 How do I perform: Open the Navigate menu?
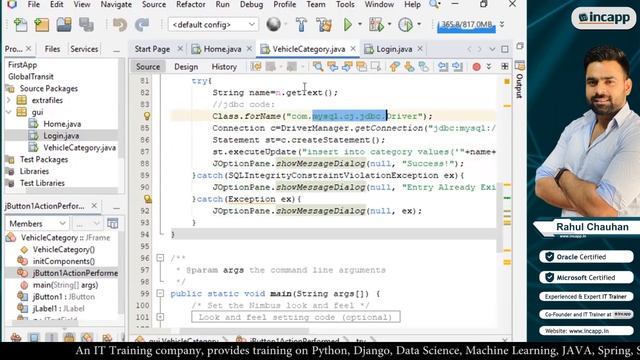click(116, 4)
